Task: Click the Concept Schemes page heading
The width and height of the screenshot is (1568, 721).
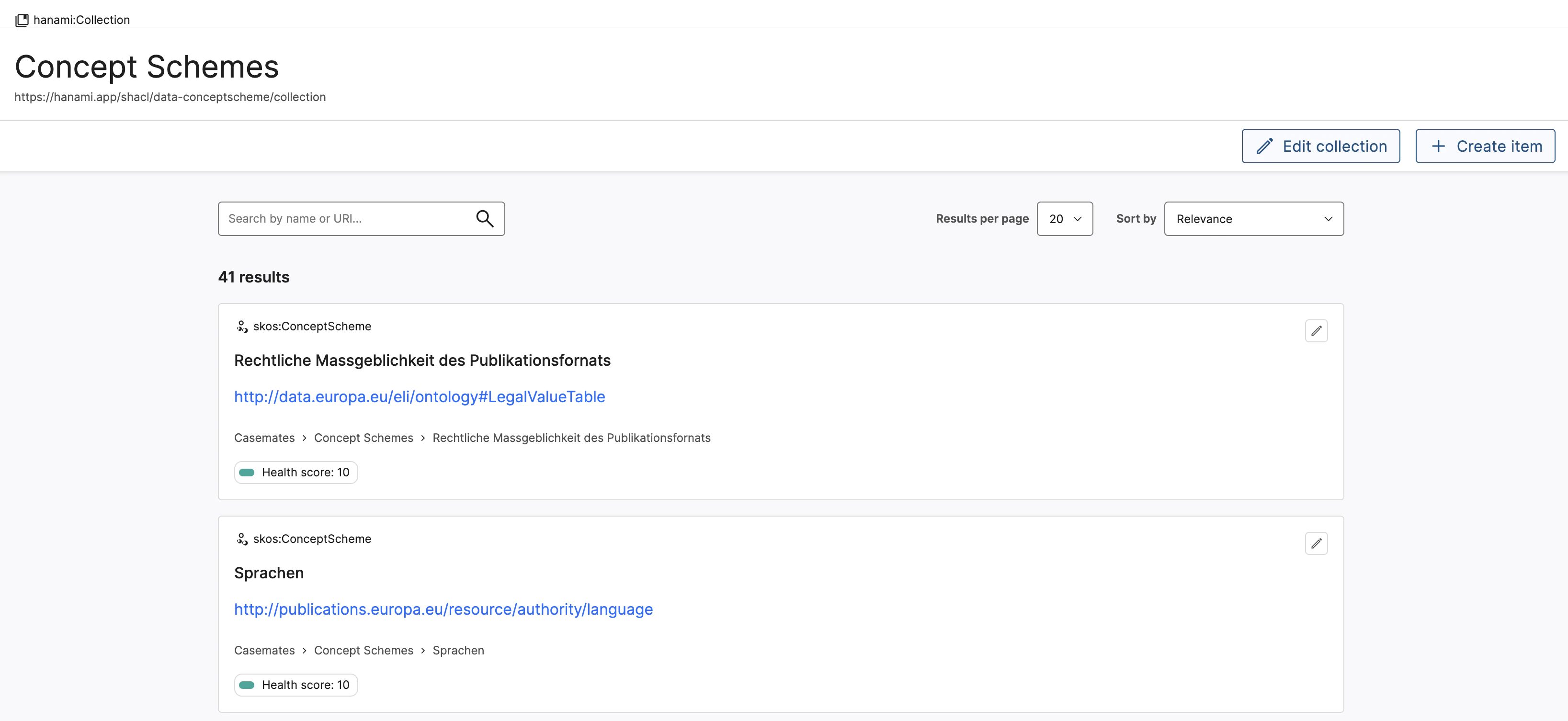Action: [147, 67]
